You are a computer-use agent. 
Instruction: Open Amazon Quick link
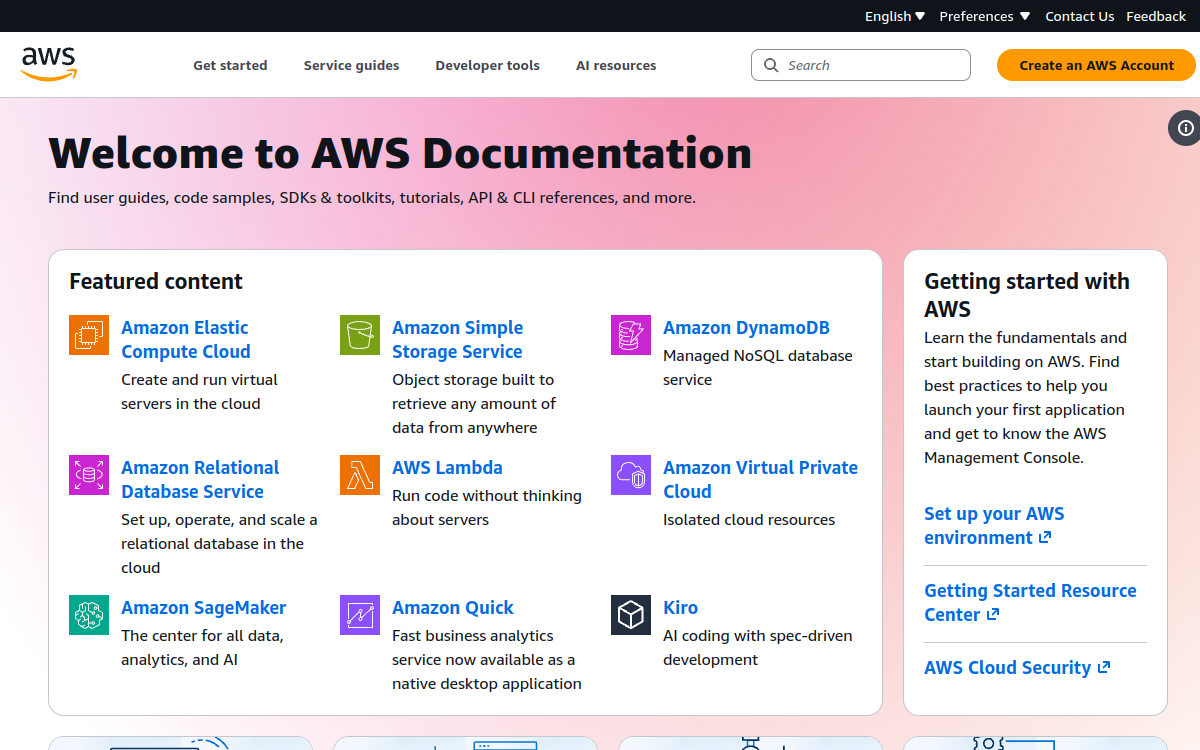click(452, 607)
